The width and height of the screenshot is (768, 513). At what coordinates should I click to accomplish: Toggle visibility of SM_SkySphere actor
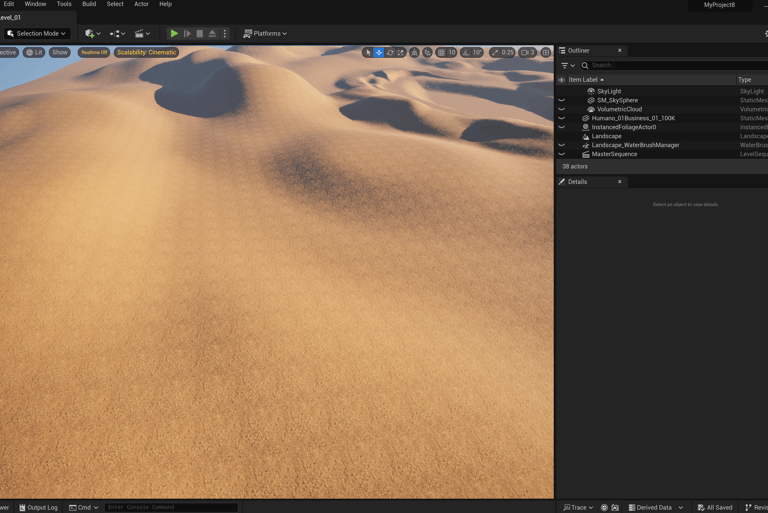561,100
